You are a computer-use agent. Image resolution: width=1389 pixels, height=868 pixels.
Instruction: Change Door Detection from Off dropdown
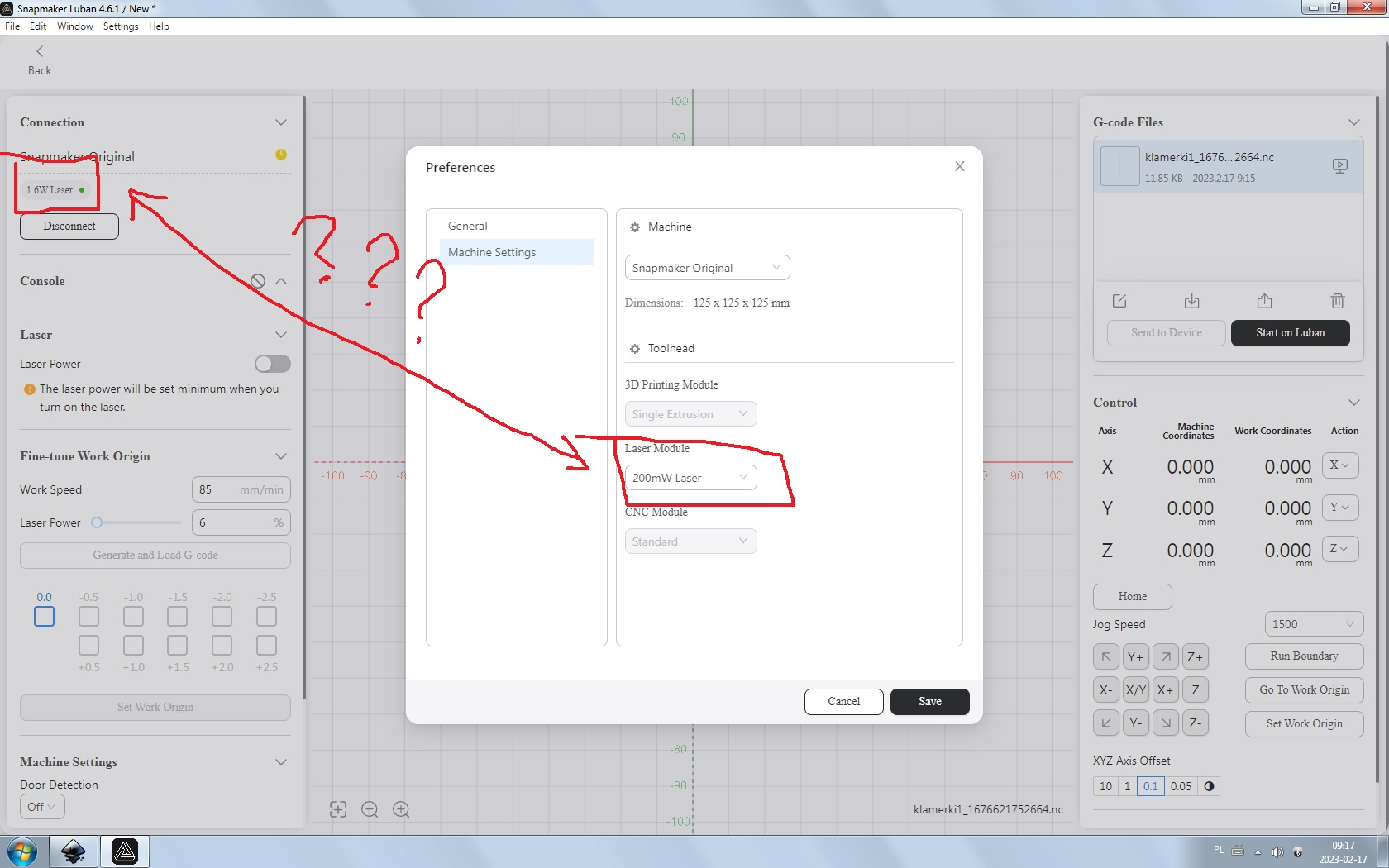point(41,806)
